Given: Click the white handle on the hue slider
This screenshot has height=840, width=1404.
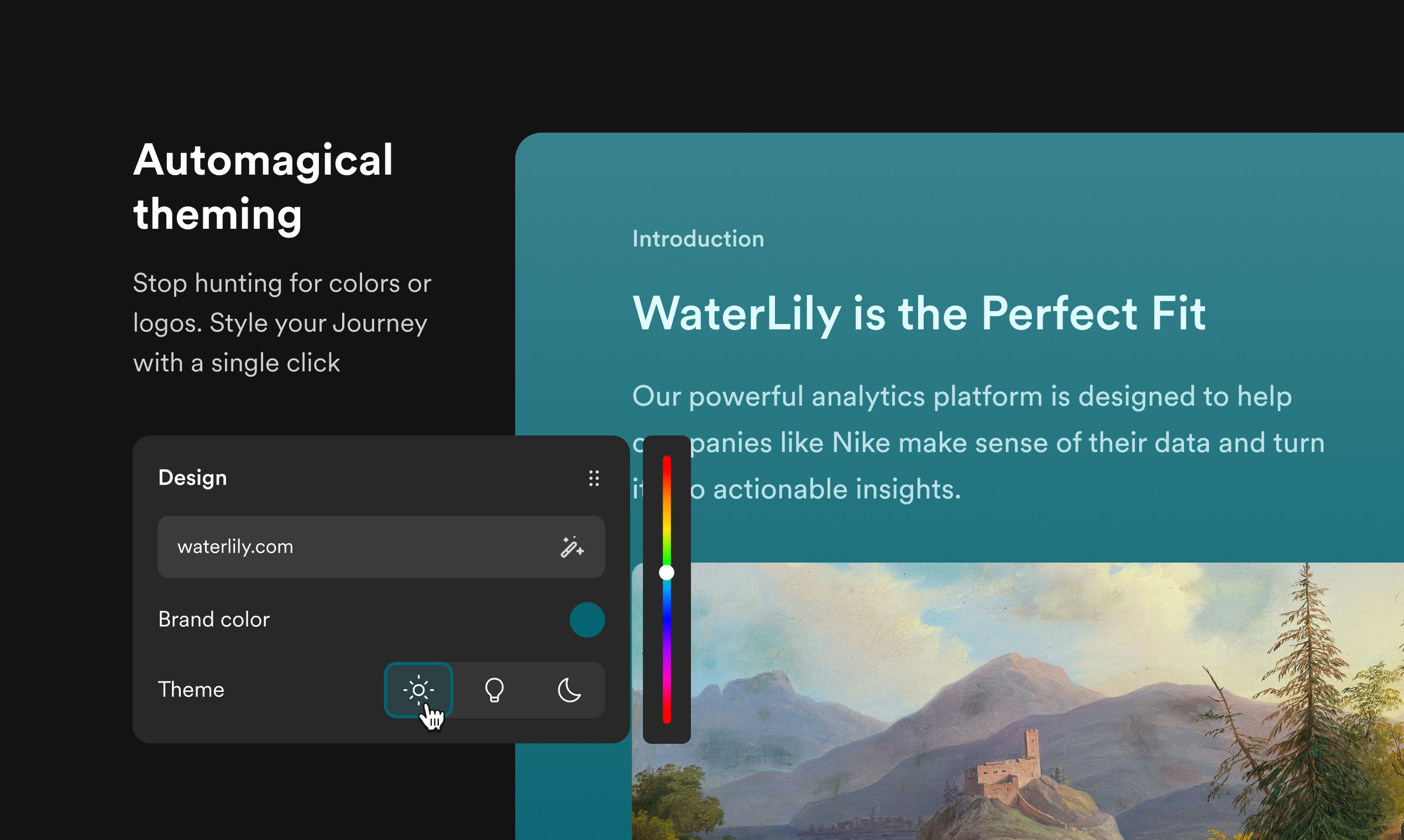Looking at the screenshot, I should 666,573.
